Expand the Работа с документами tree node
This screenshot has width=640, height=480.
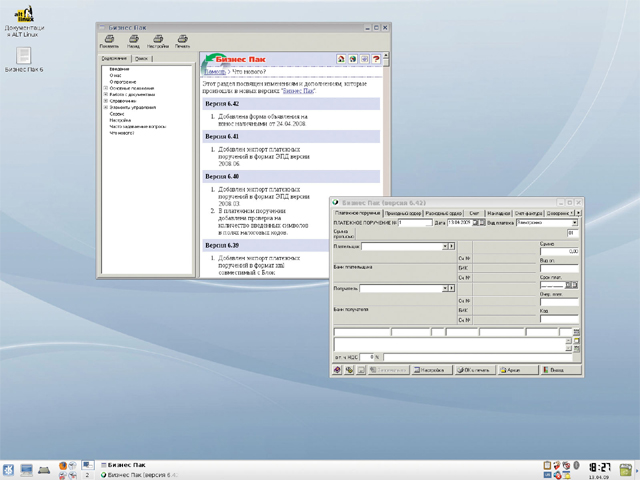pyautogui.click(x=106, y=94)
